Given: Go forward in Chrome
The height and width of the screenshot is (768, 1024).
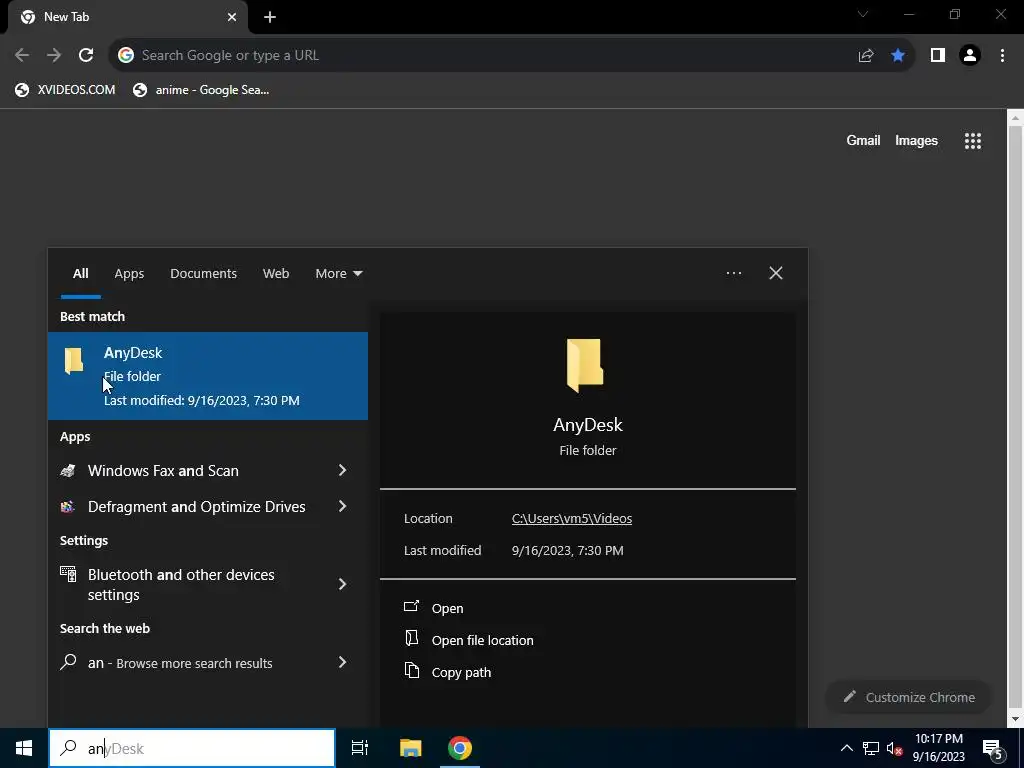Looking at the screenshot, I should 54,56.
